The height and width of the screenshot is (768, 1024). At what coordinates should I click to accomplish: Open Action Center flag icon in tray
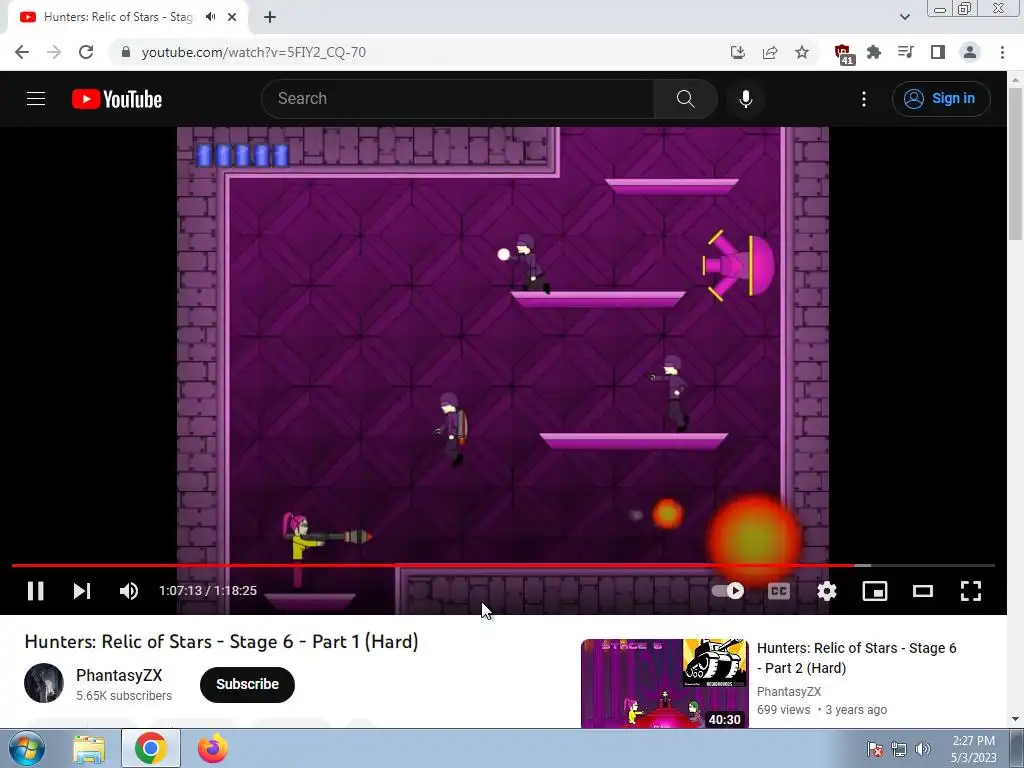[x=874, y=749]
